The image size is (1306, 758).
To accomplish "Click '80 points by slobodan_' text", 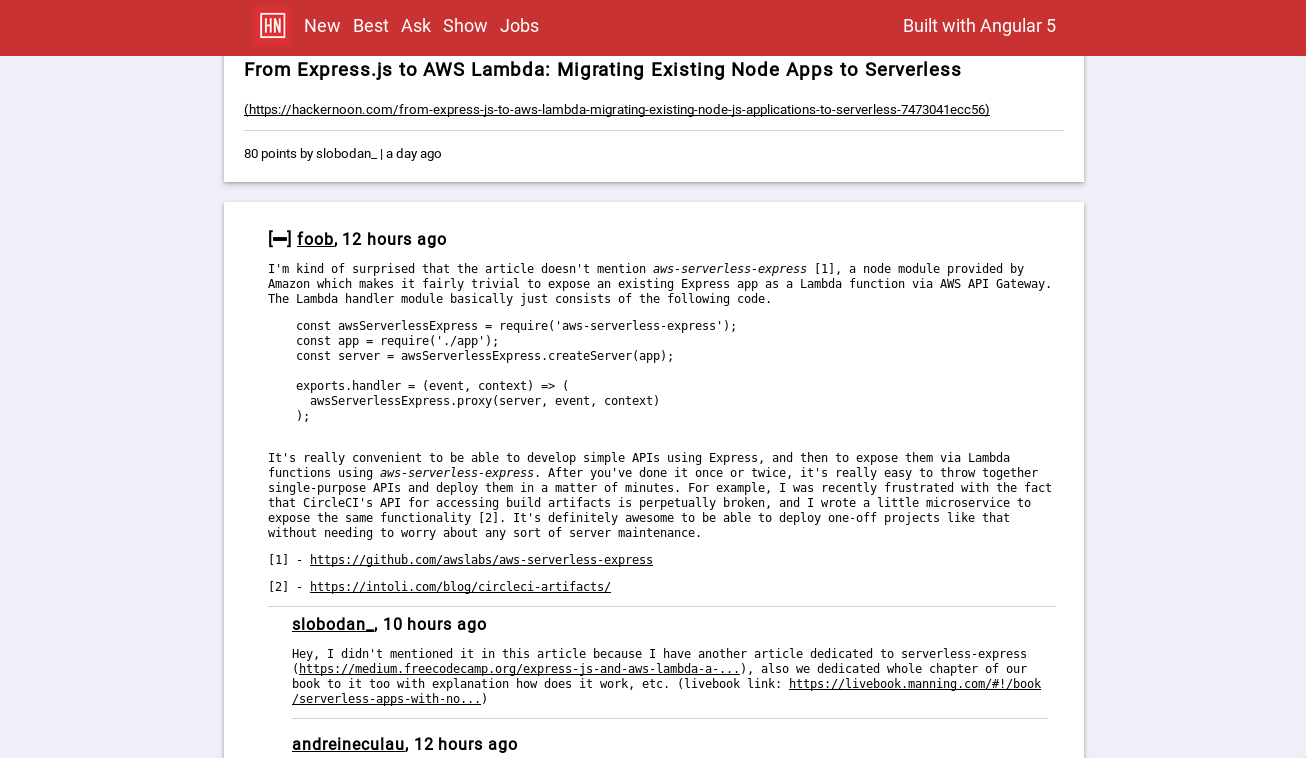I will pyautogui.click(x=310, y=154).
